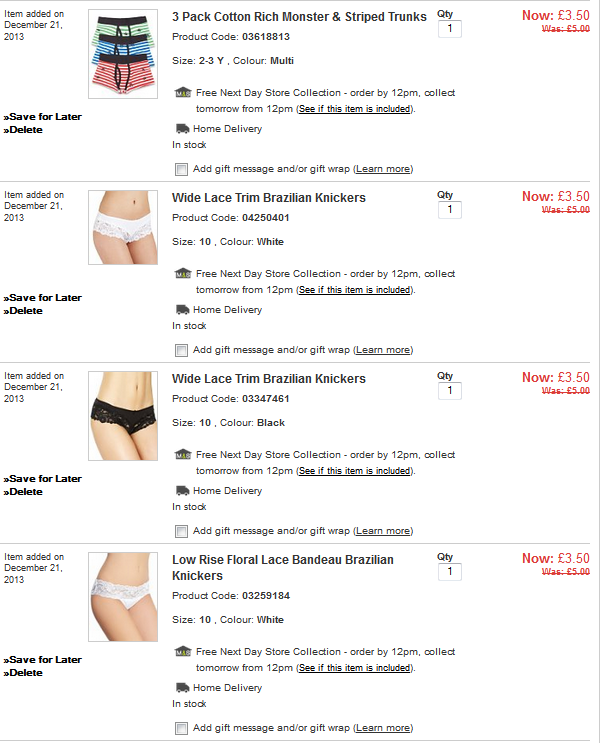Enable gift wrap for Striped Trunks

pos(181,169)
